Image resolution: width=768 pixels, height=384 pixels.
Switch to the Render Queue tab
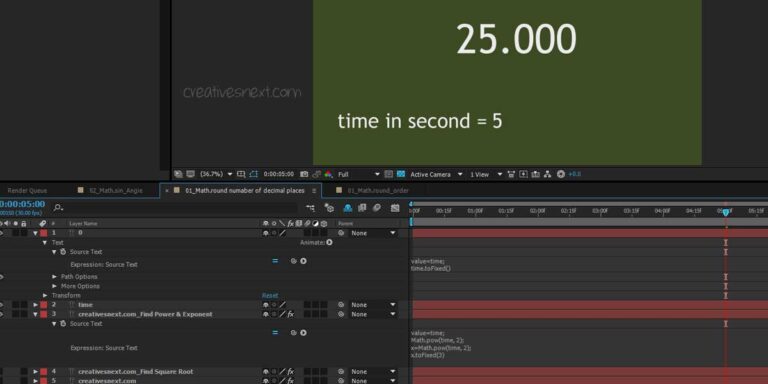tap(27, 191)
